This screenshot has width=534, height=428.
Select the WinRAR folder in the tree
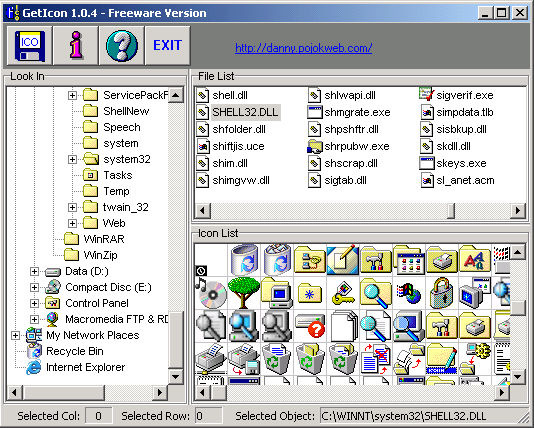tap(95, 239)
